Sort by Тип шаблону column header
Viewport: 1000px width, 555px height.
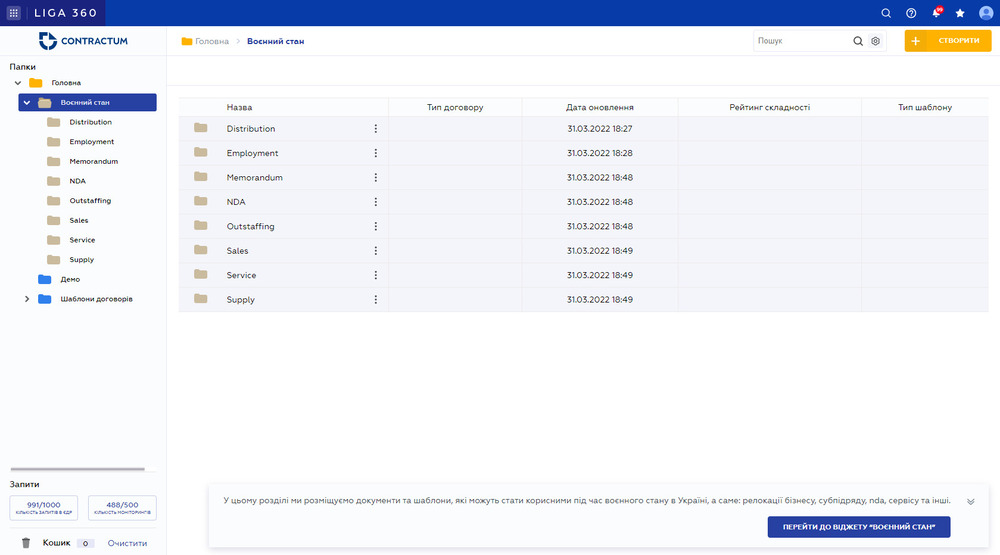[925, 107]
